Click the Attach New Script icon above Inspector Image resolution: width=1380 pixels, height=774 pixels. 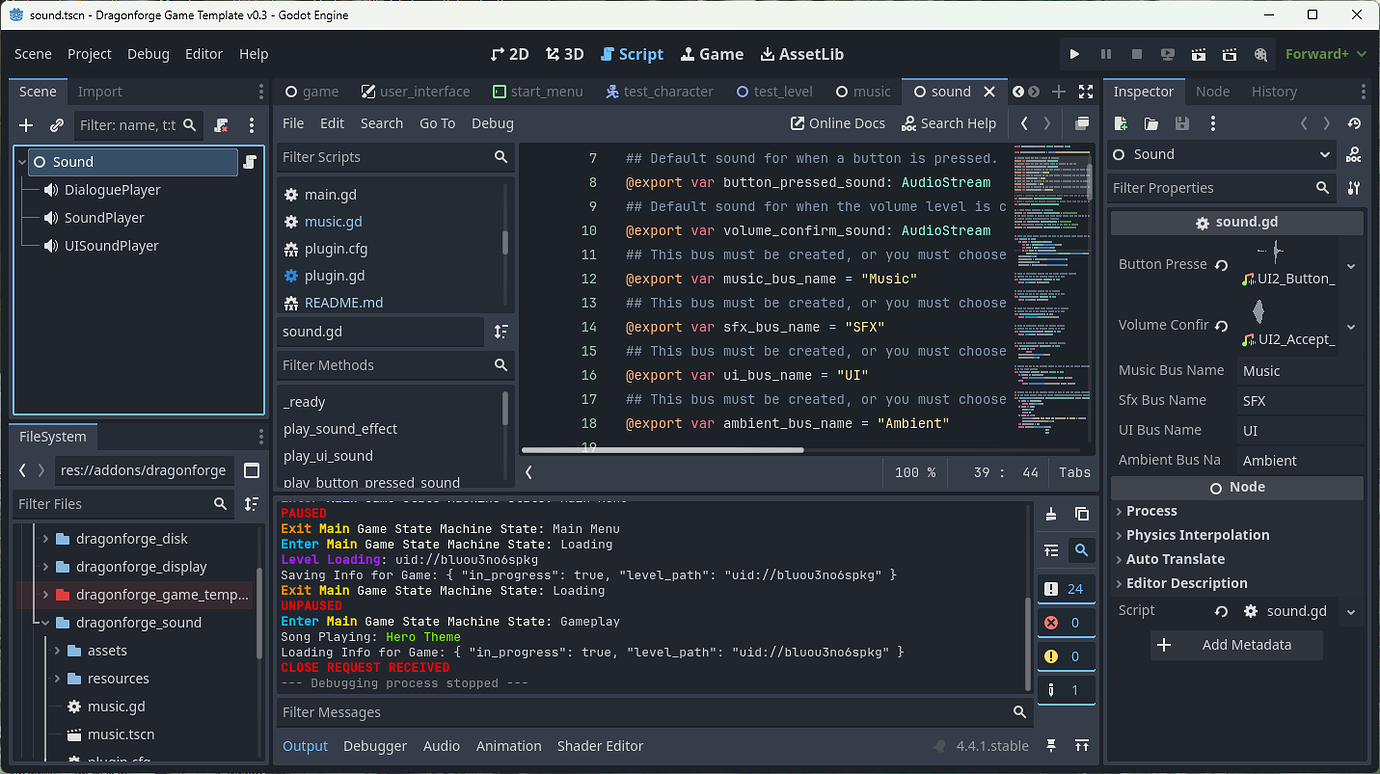point(1121,123)
